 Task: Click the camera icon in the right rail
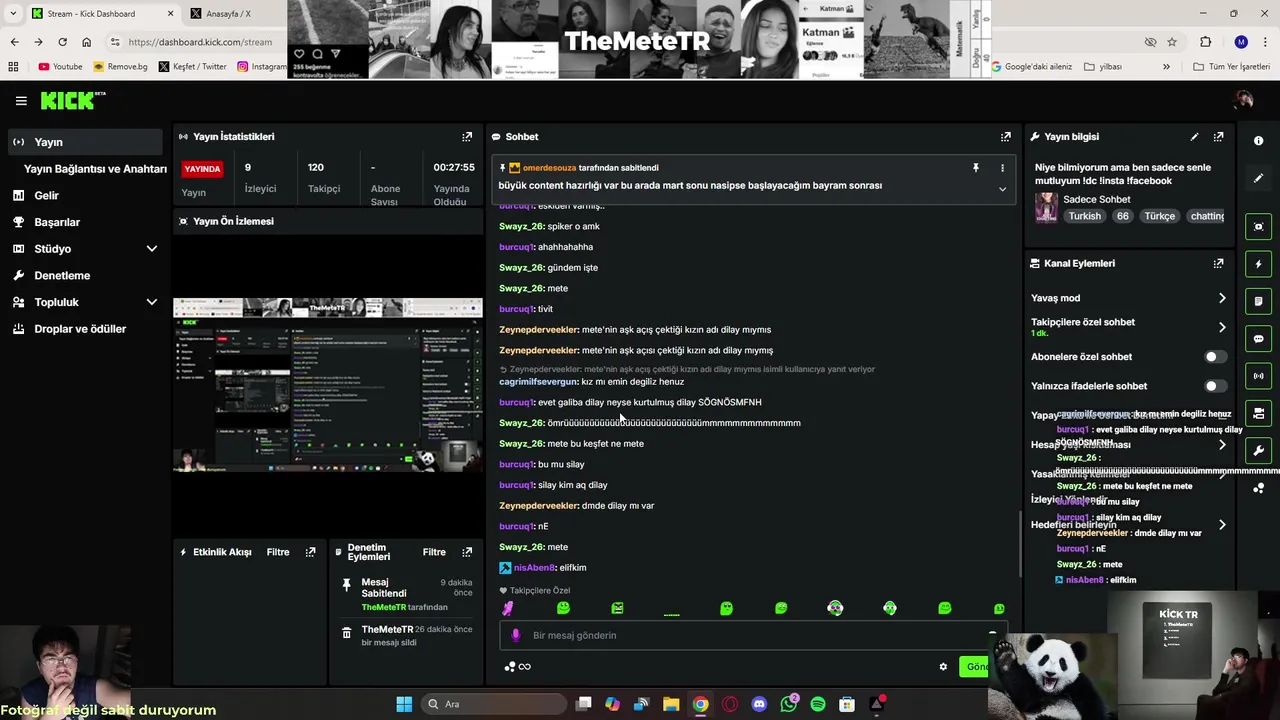coord(1259,413)
